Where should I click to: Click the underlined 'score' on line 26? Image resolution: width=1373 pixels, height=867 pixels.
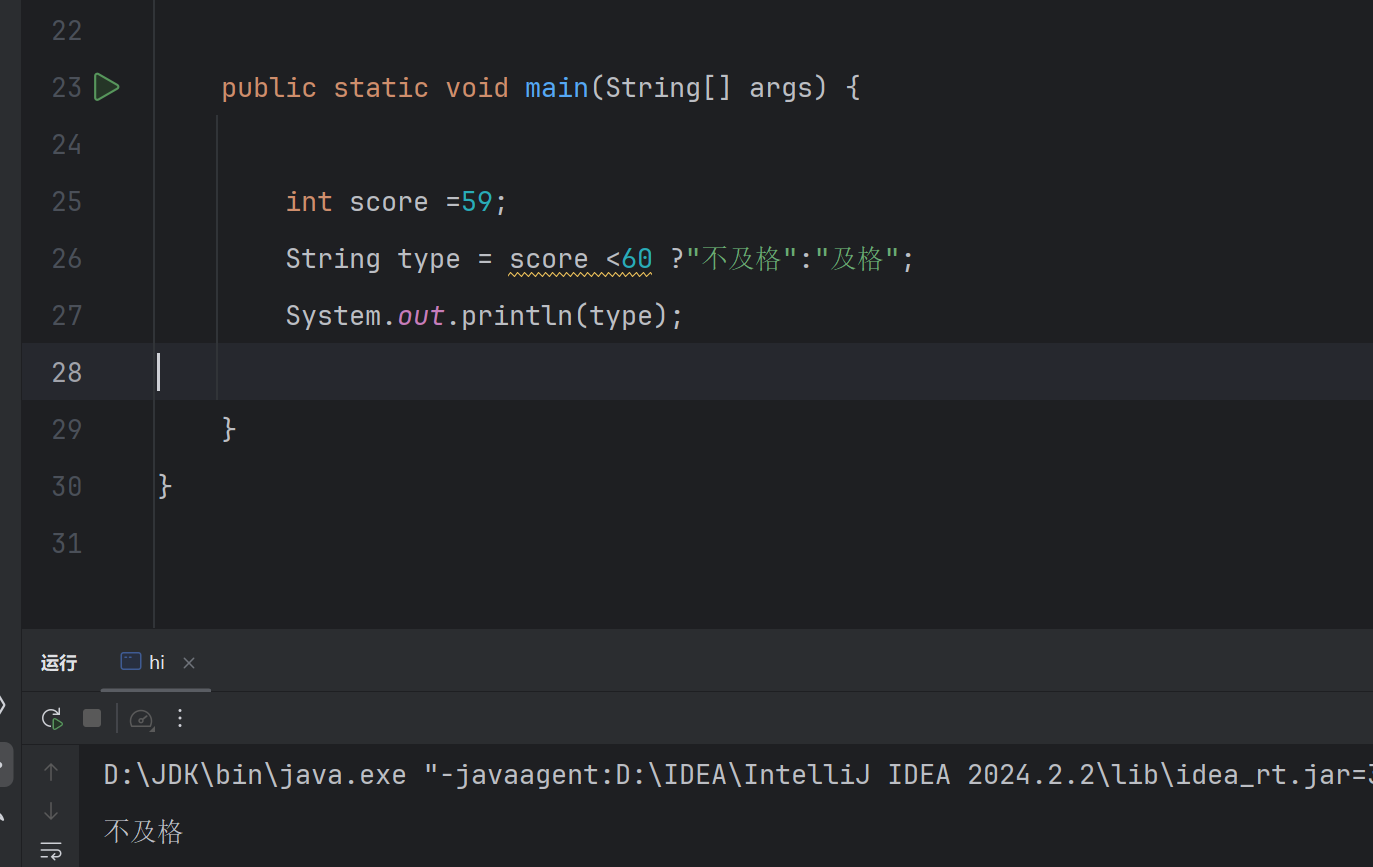click(x=549, y=259)
